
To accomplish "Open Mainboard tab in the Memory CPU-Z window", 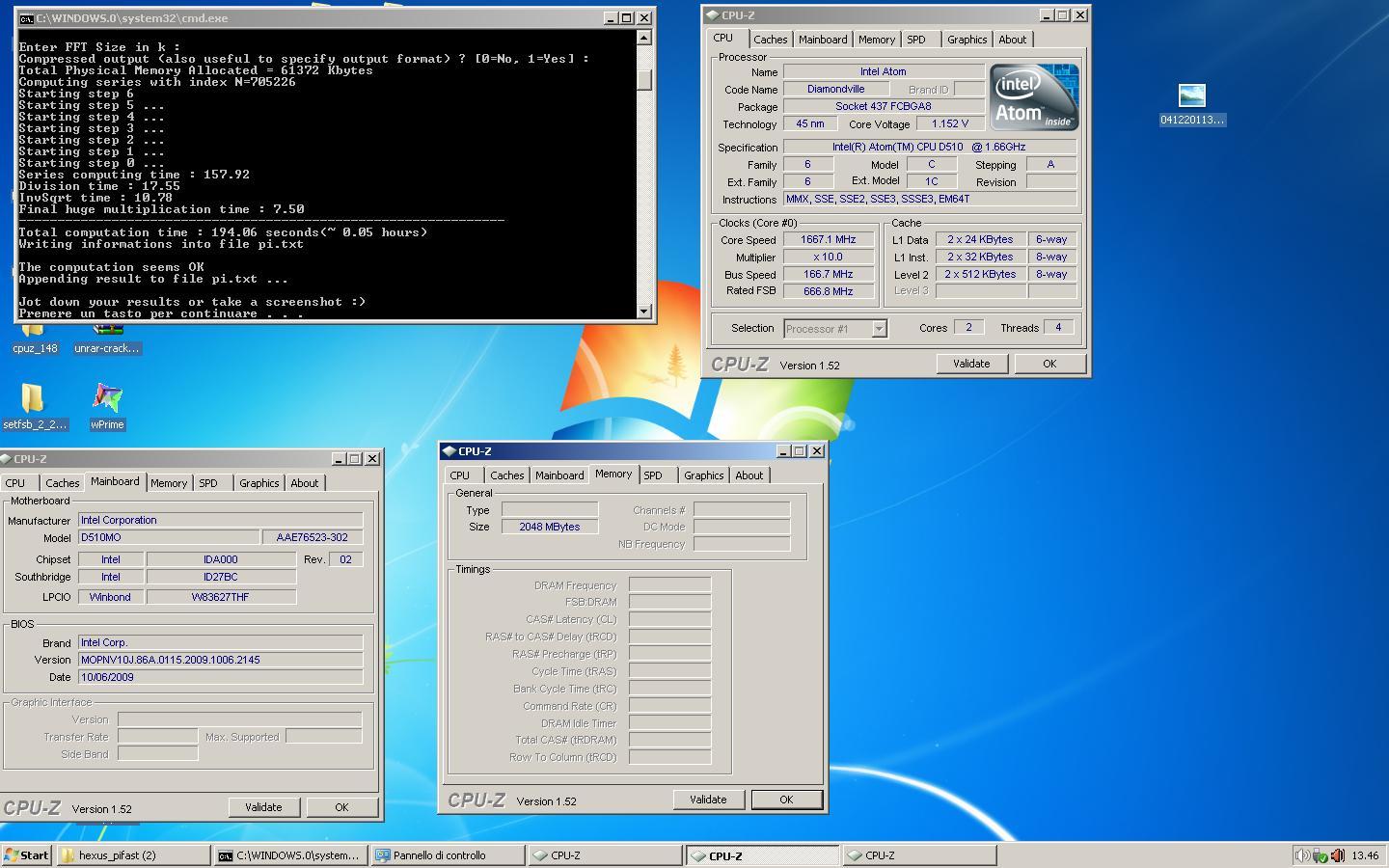I will coord(559,475).
